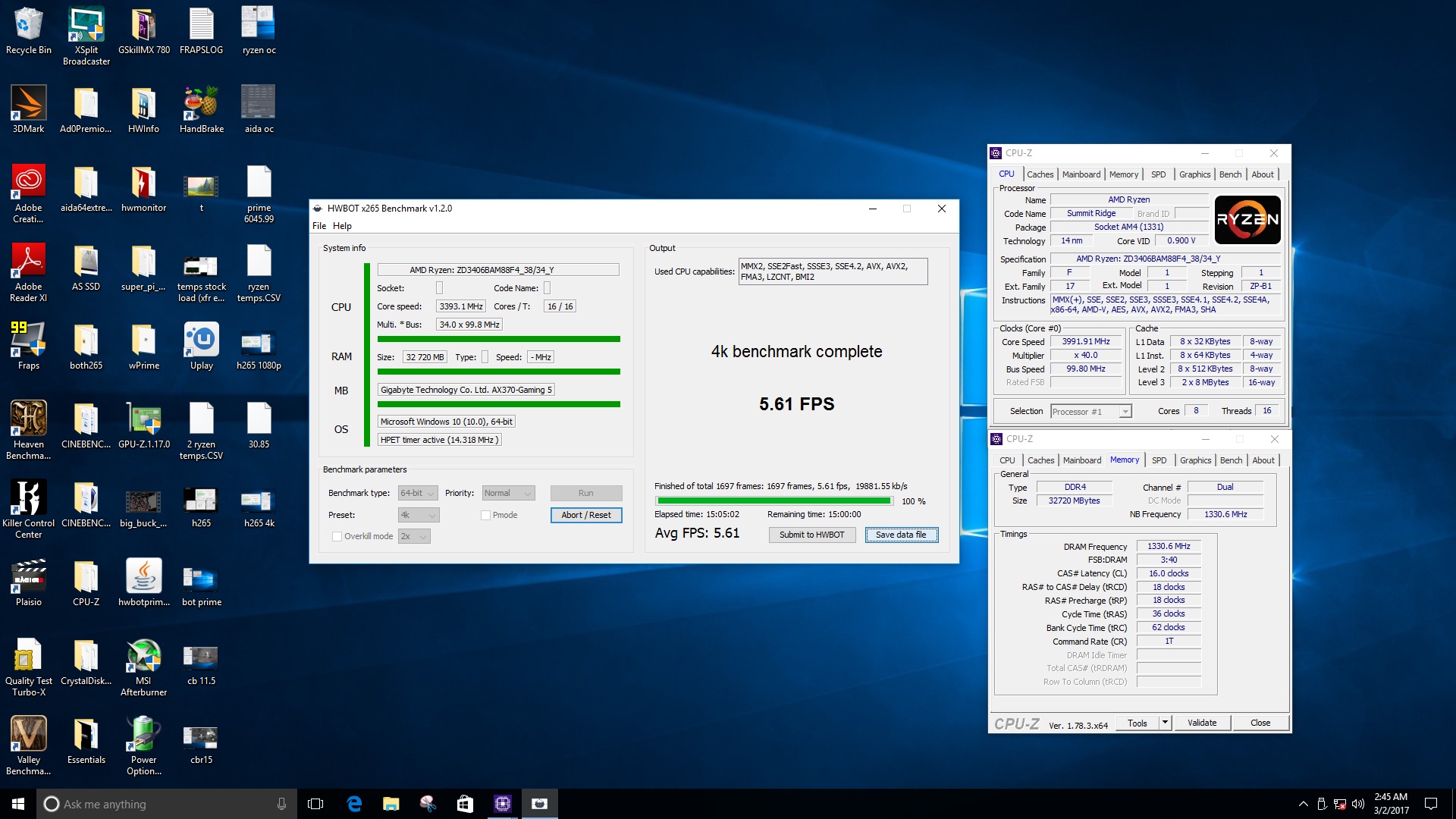Toggle the Pmode checkbox

pyautogui.click(x=485, y=516)
